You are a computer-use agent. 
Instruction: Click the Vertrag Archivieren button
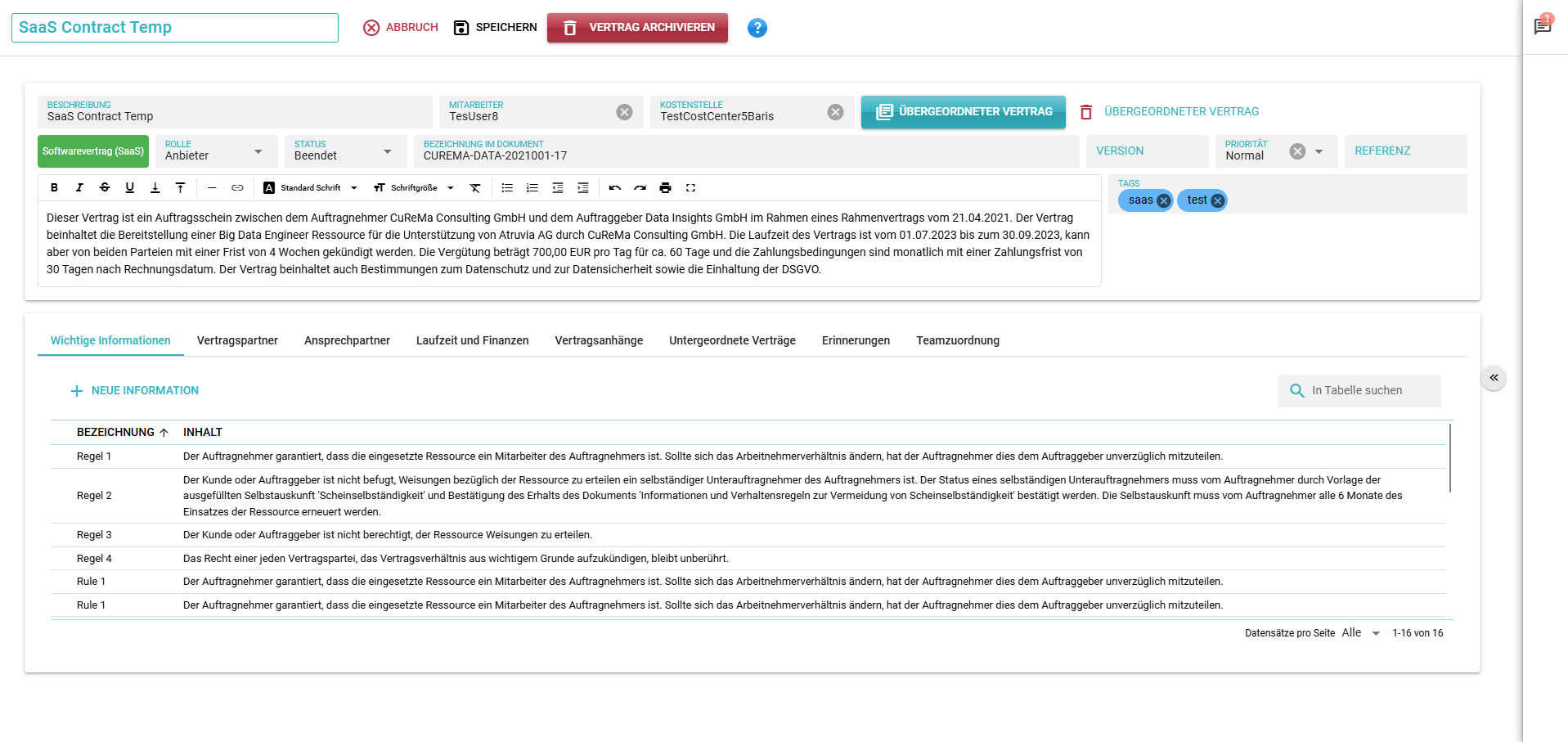637,28
